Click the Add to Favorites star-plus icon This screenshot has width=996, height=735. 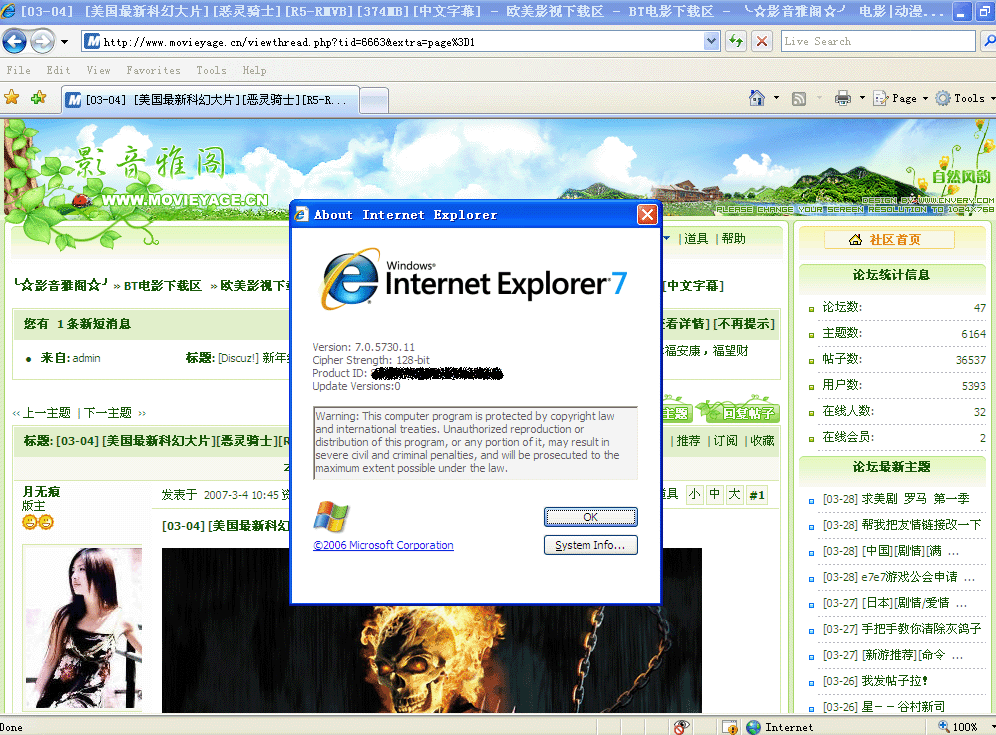click(x=39, y=97)
